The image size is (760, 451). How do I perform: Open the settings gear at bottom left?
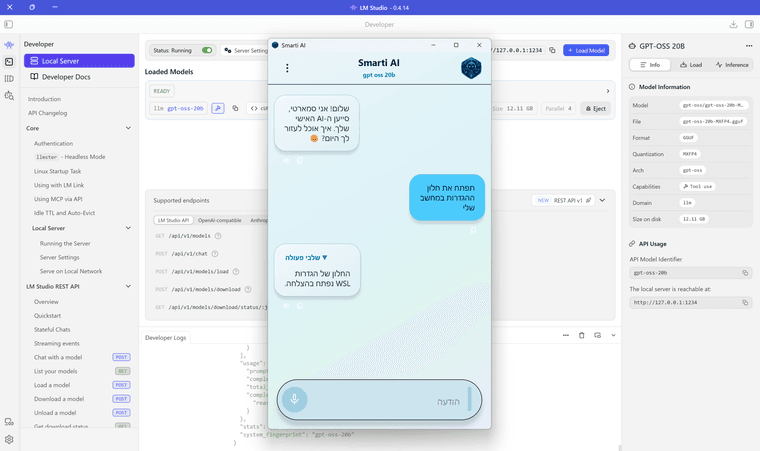pyautogui.click(x=9, y=439)
